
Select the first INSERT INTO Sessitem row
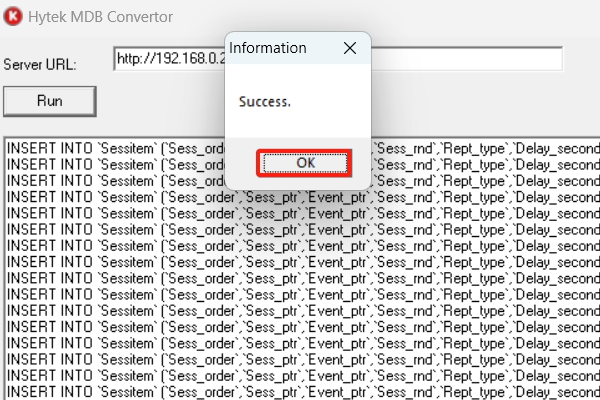point(110,149)
